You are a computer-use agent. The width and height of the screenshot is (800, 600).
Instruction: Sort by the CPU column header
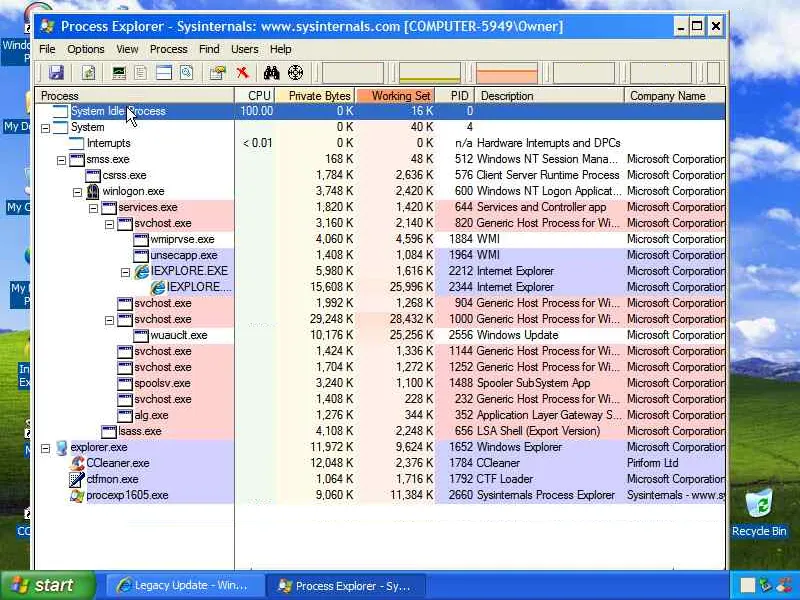(255, 96)
